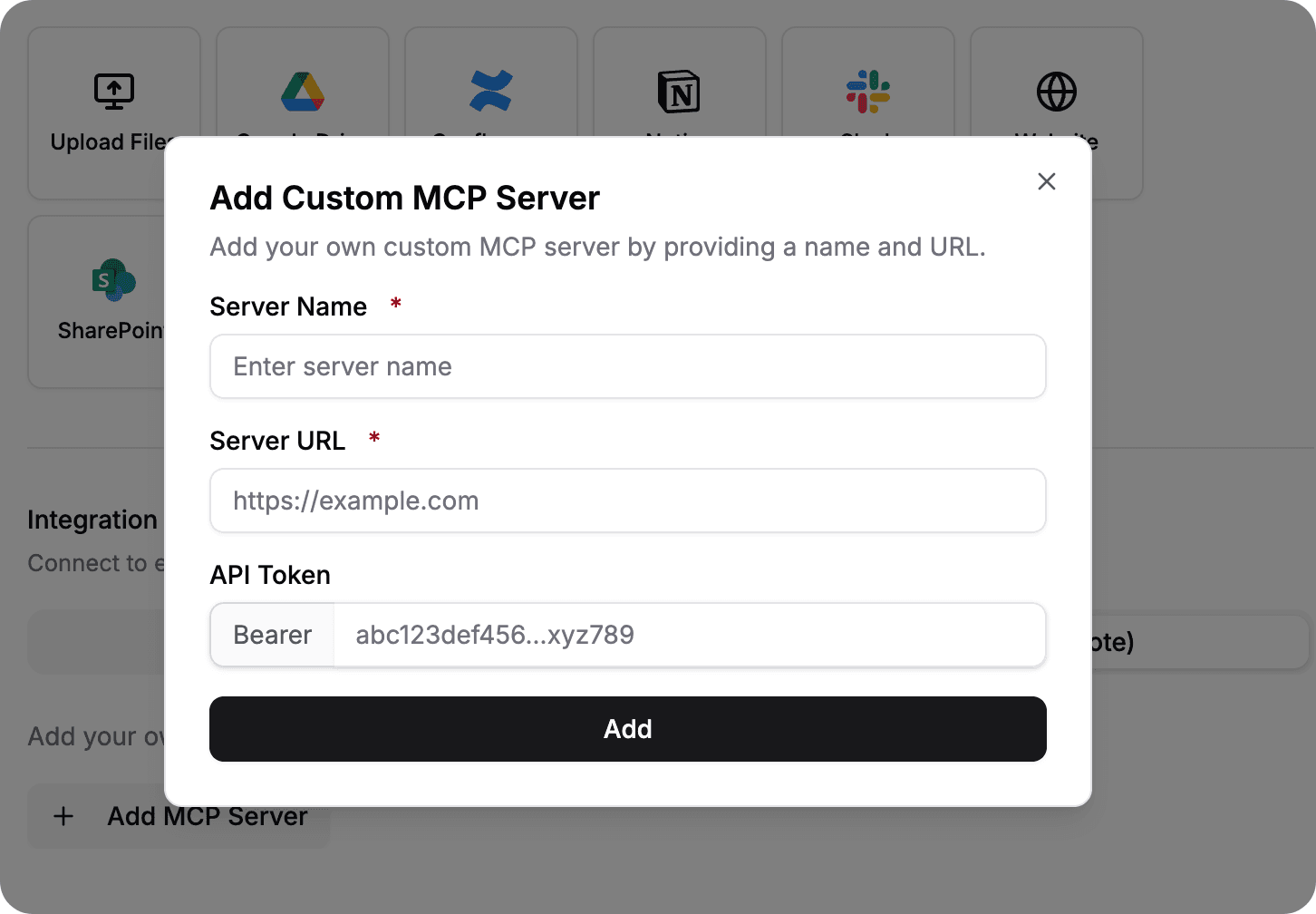Choose the Confluence integration icon
Viewport: 1316px width, 914px height.
(x=491, y=92)
